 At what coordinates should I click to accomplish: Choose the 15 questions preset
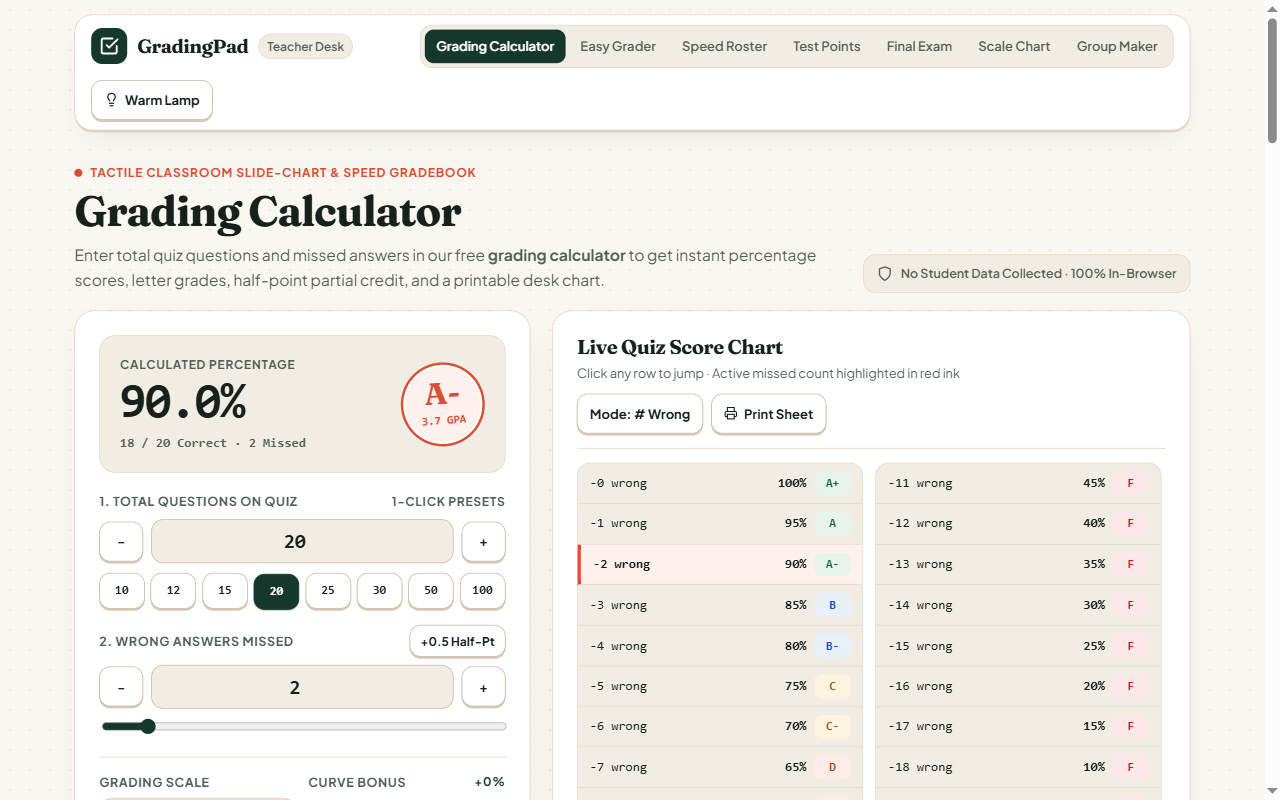click(225, 591)
